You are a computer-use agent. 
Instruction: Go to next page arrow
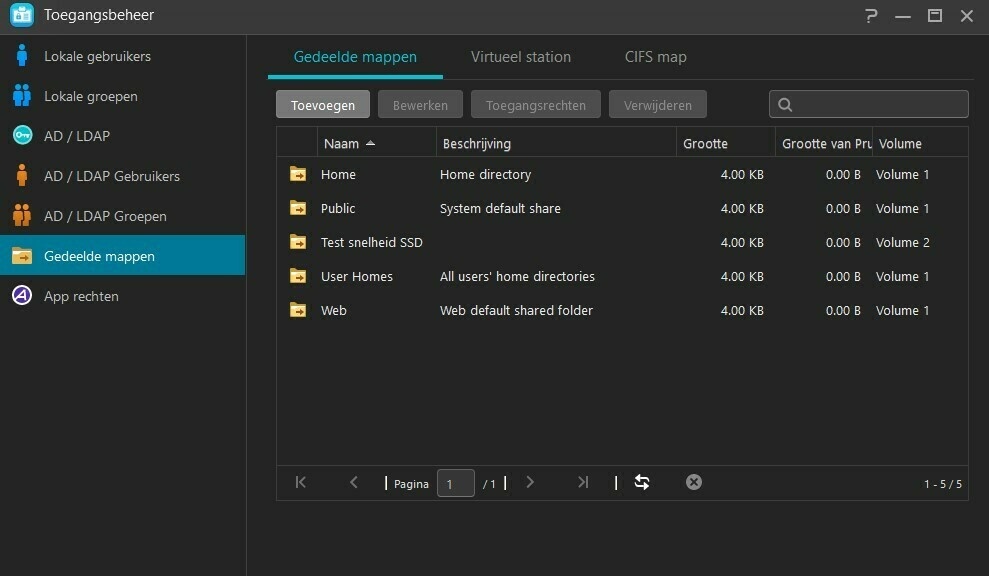[530, 482]
